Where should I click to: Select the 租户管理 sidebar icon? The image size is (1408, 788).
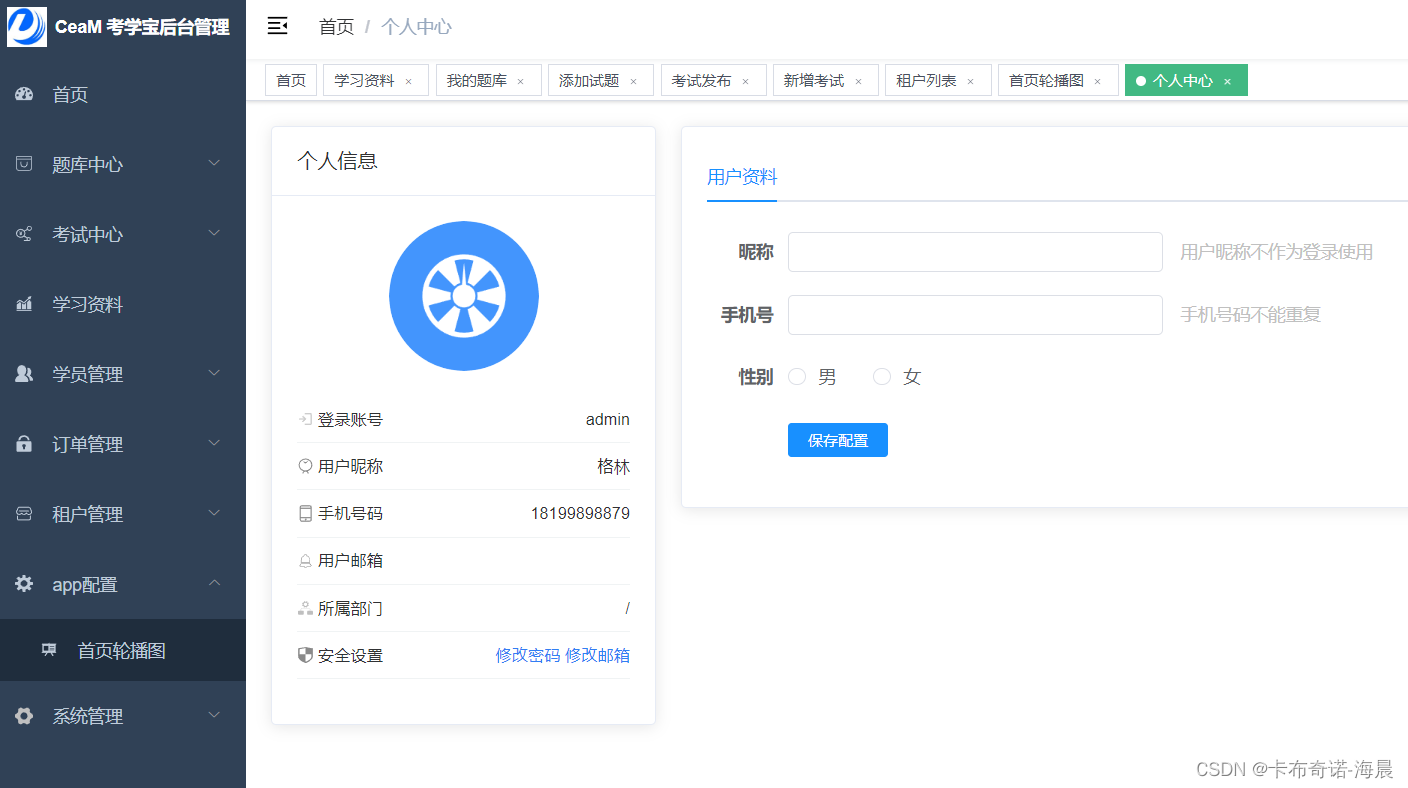click(x=23, y=513)
